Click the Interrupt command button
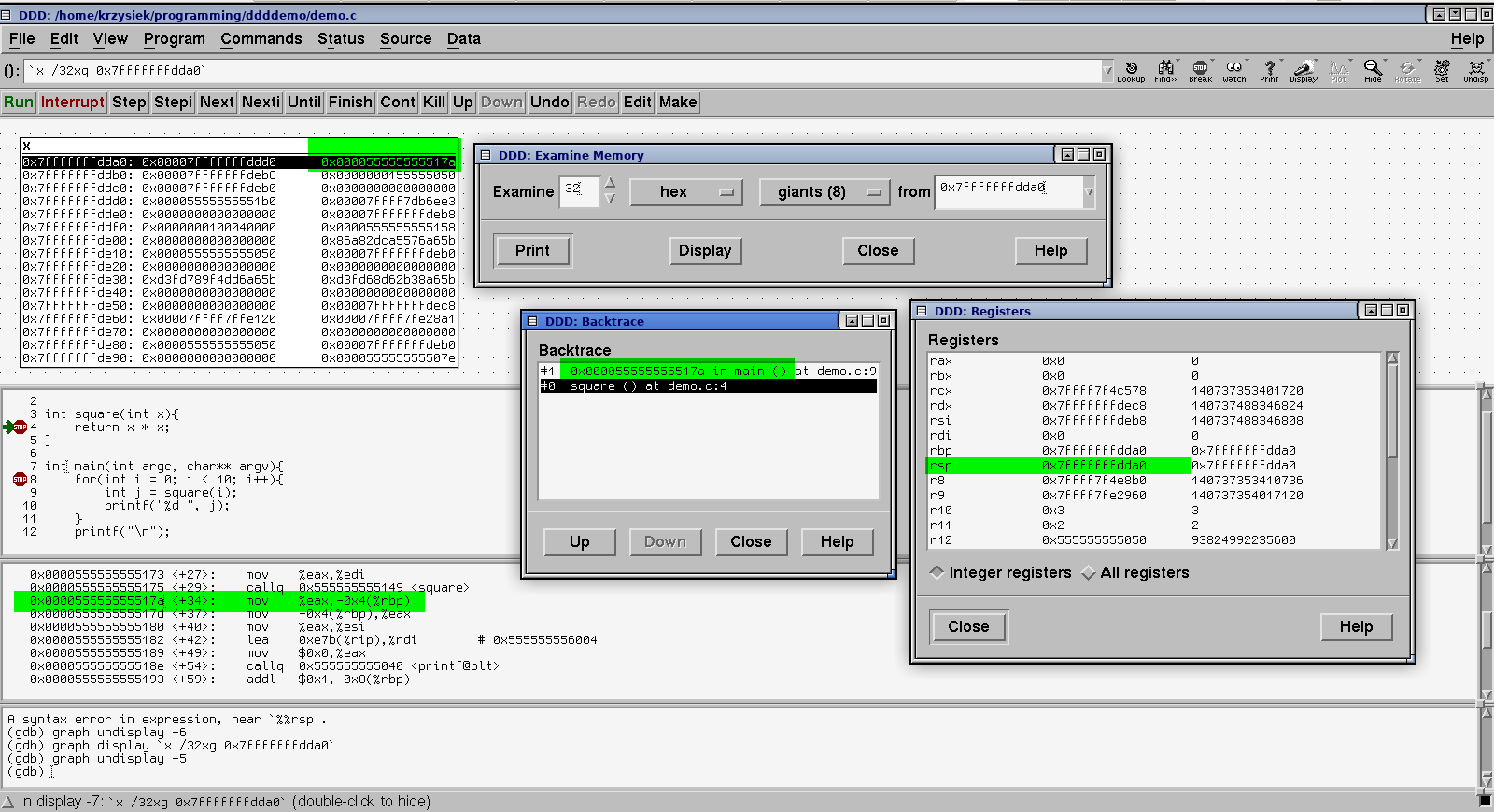 (73, 103)
